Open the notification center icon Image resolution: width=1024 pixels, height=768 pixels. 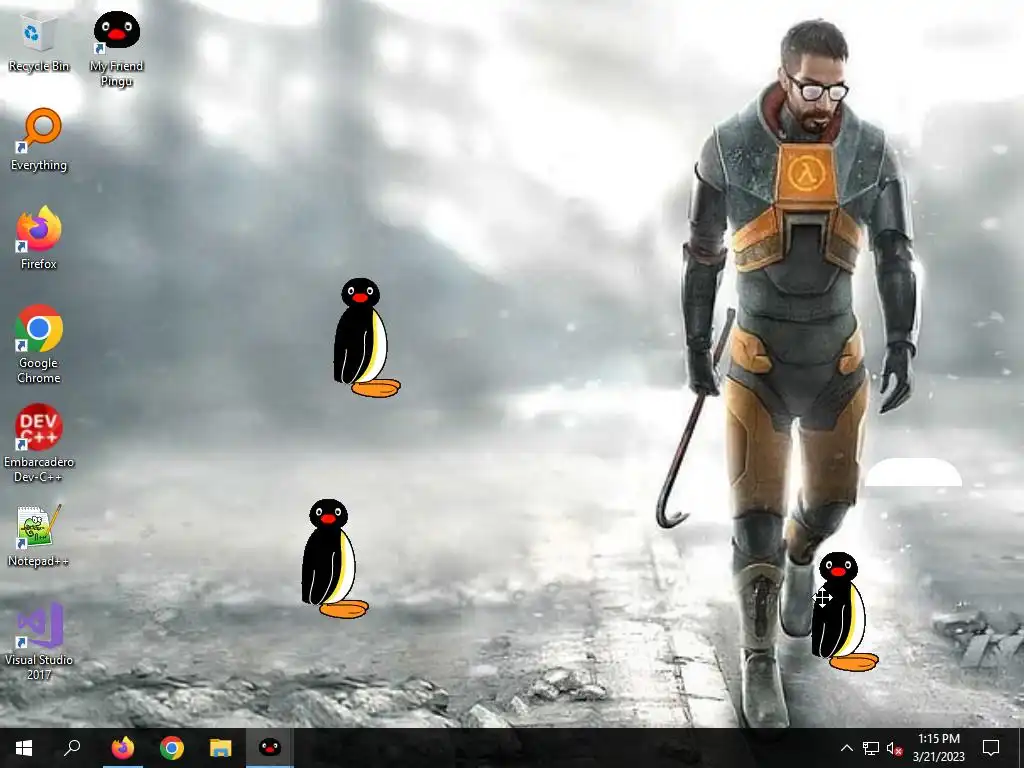pyautogui.click(x=991, y=748)
